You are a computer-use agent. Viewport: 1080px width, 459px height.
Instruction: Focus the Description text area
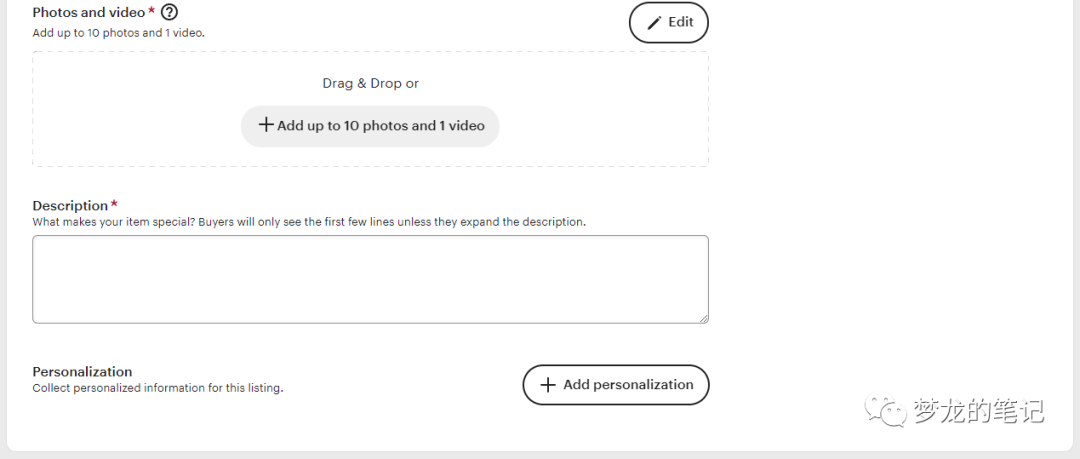tap(370, 279)
